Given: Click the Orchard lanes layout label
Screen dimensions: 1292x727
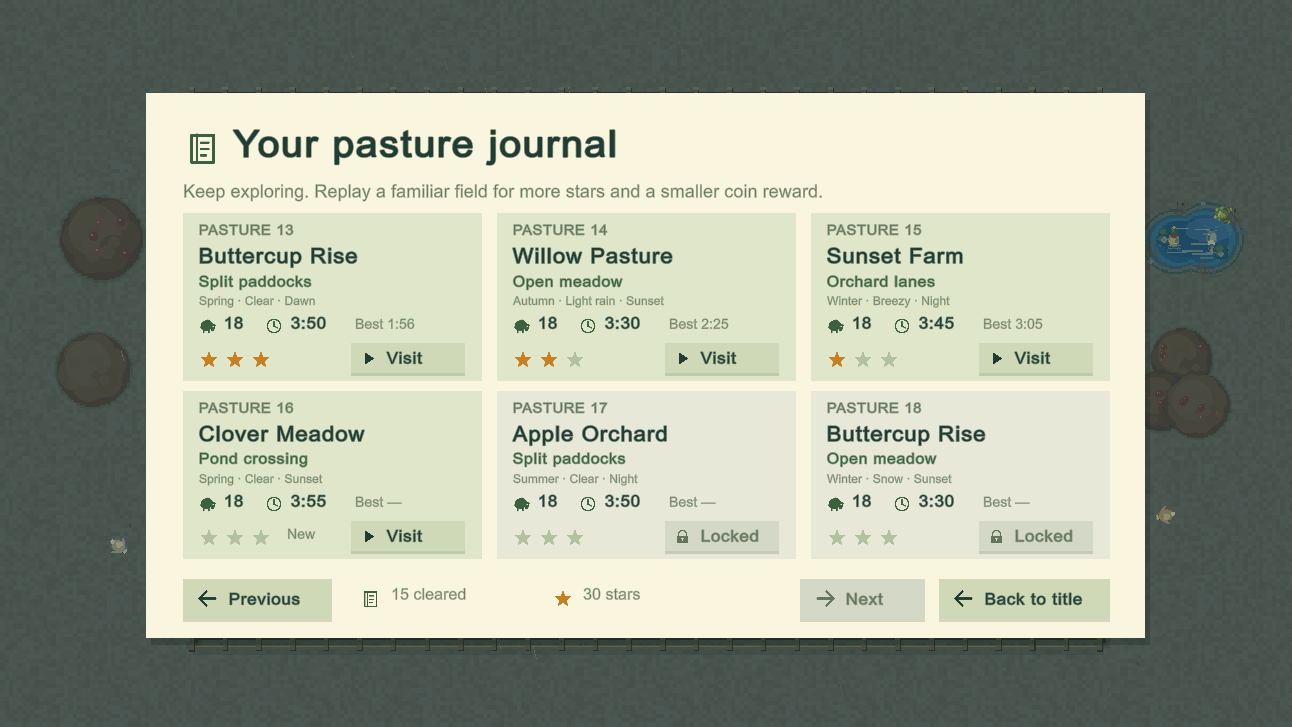Looking at the screenshot, I should 881,282.
